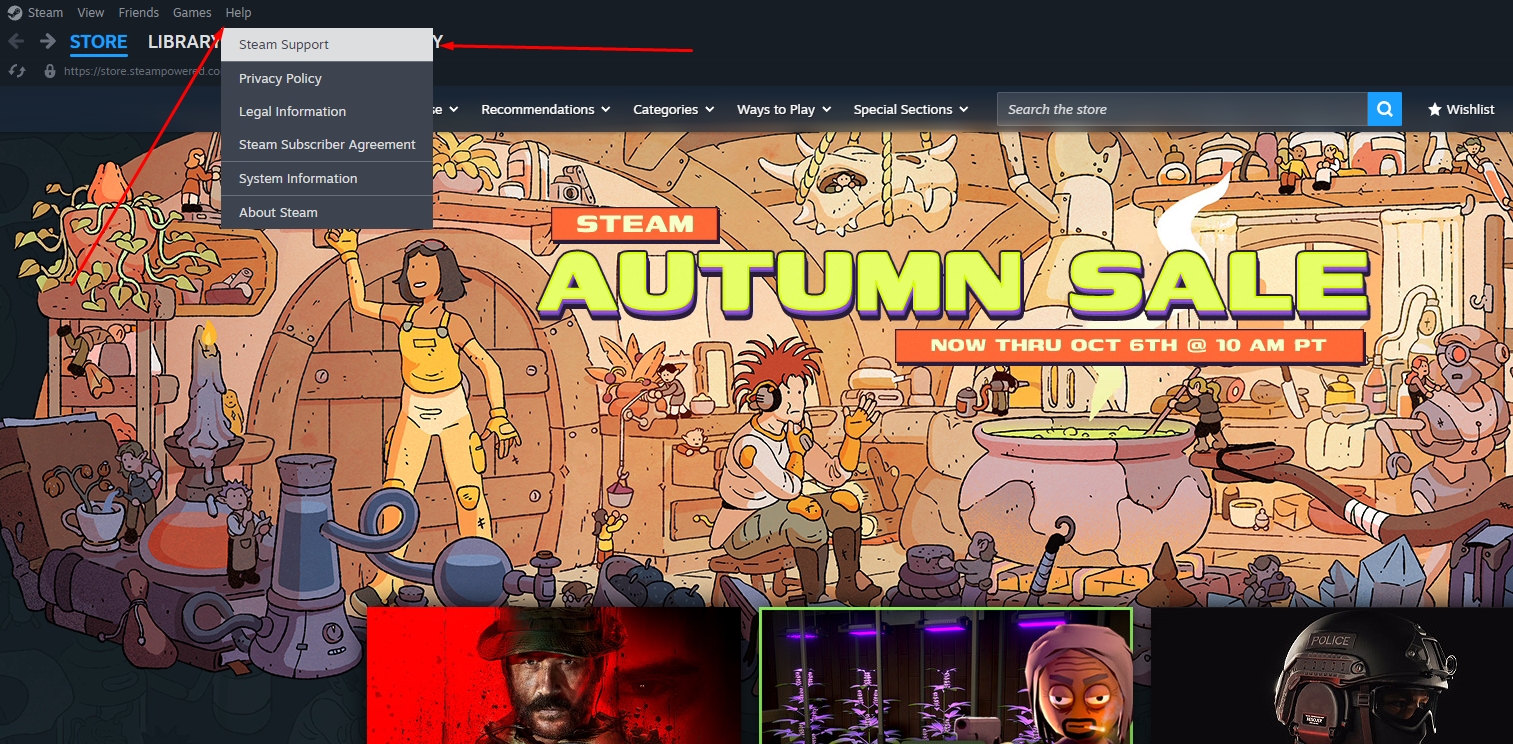Click the code brackets icon near the URL

[16, 71]
